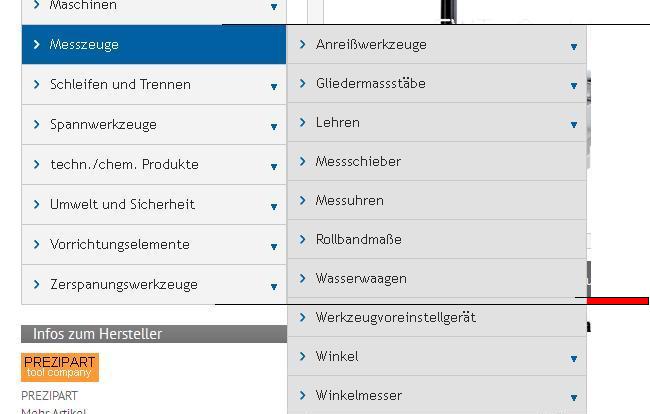The height and width of the screenshot is (414, 650).
Task: Expand Spannwerkzeuge category arrow
Action: (x=273, y=126)
